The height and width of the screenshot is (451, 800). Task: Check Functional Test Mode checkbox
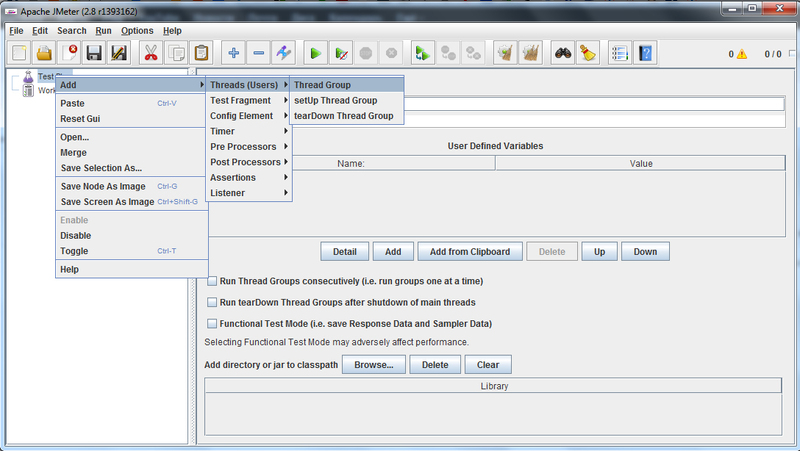tap(212, 324)
